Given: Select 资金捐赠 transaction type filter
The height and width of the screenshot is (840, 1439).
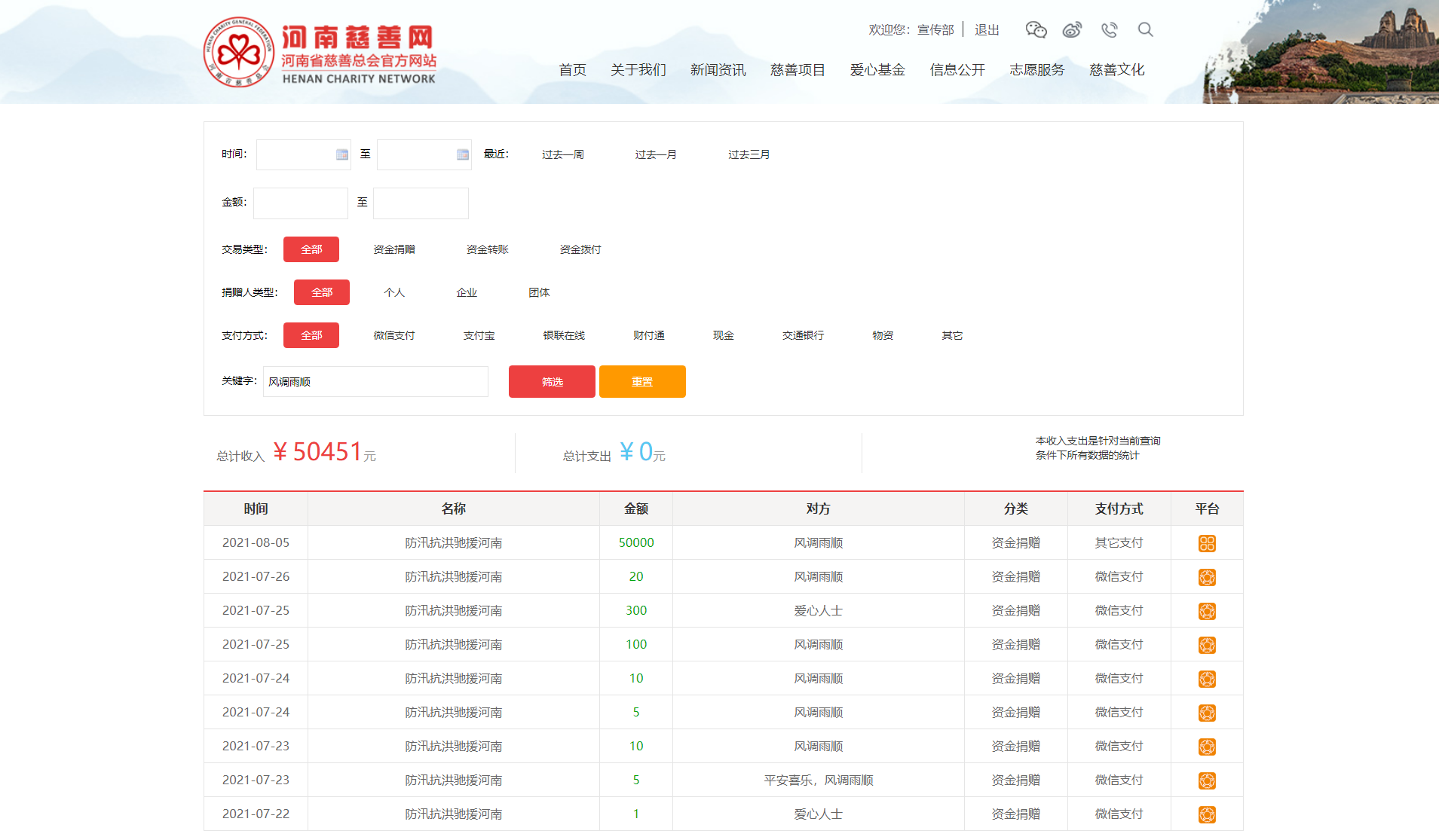Looking at the screenshot, I should pos(394,249).
